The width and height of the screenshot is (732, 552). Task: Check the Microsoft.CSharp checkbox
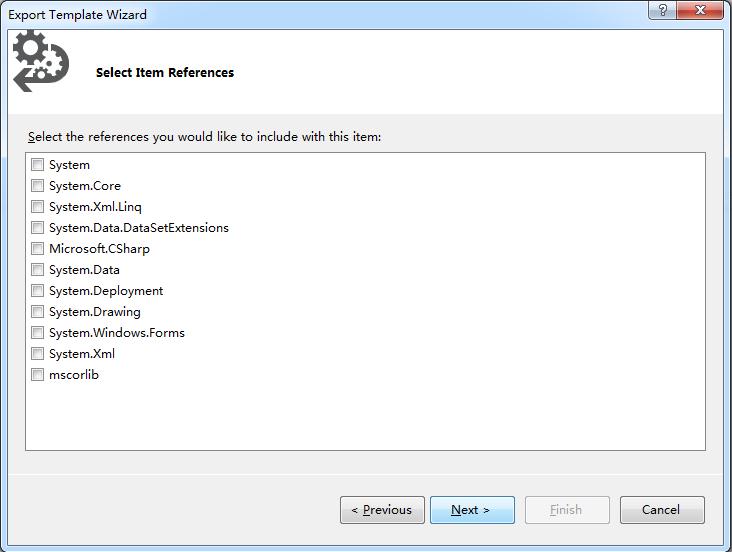point(37,248)
